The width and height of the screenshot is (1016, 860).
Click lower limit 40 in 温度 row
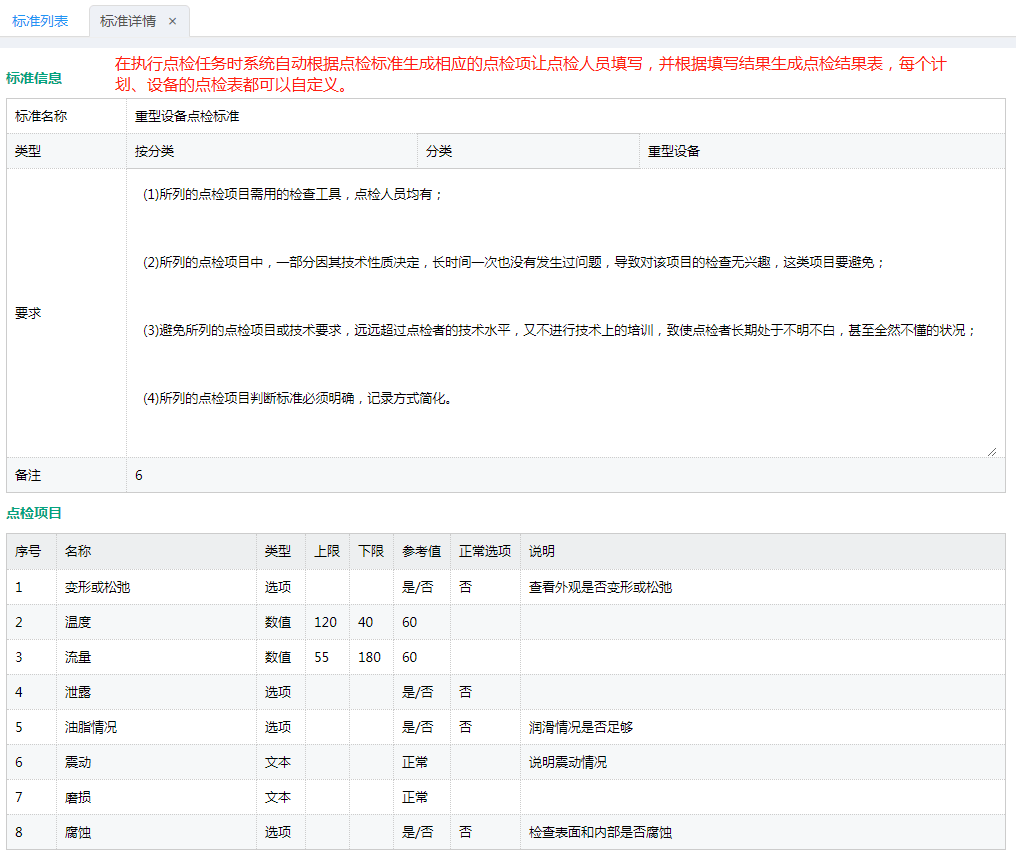(365, 622)
